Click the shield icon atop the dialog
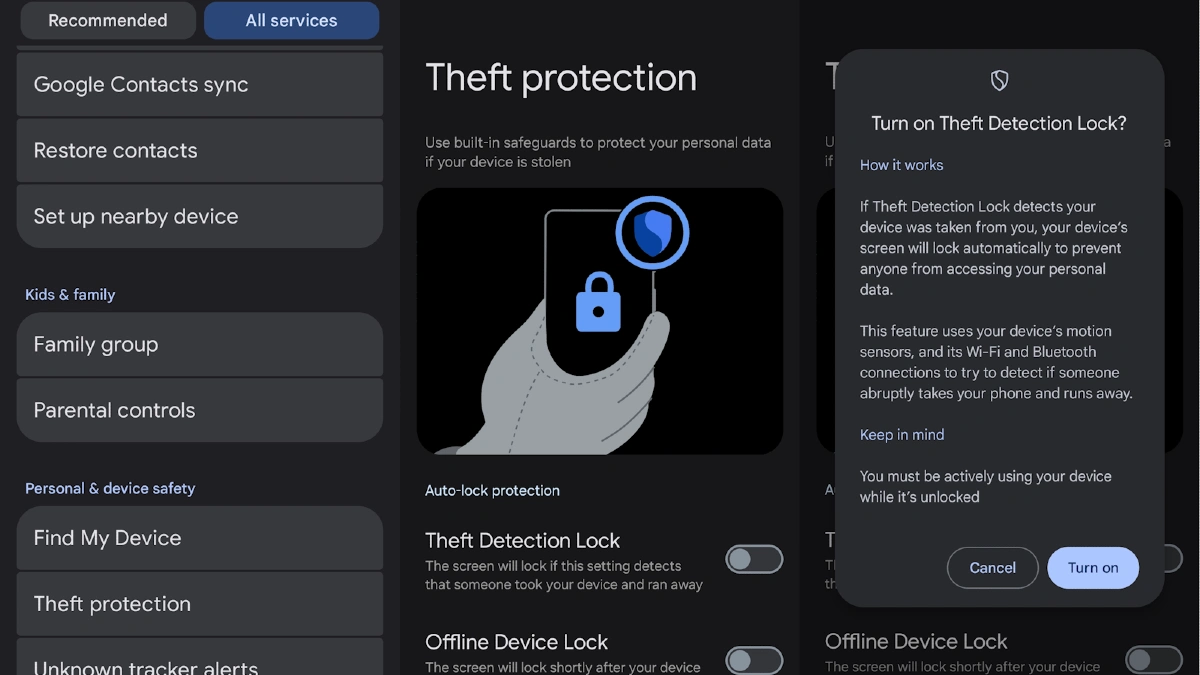1200x675 pixels. coord(998,80)
